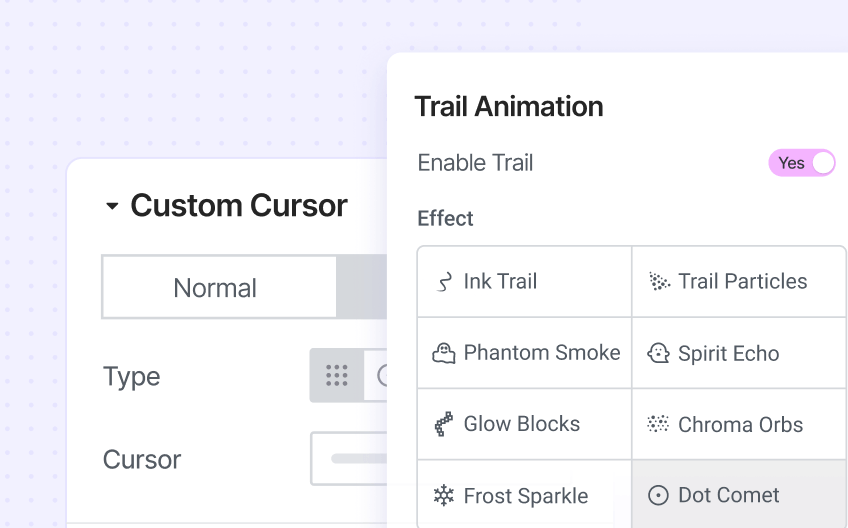
Task: Select the dotted grid cursor type icon
Action: pos(337,375)
